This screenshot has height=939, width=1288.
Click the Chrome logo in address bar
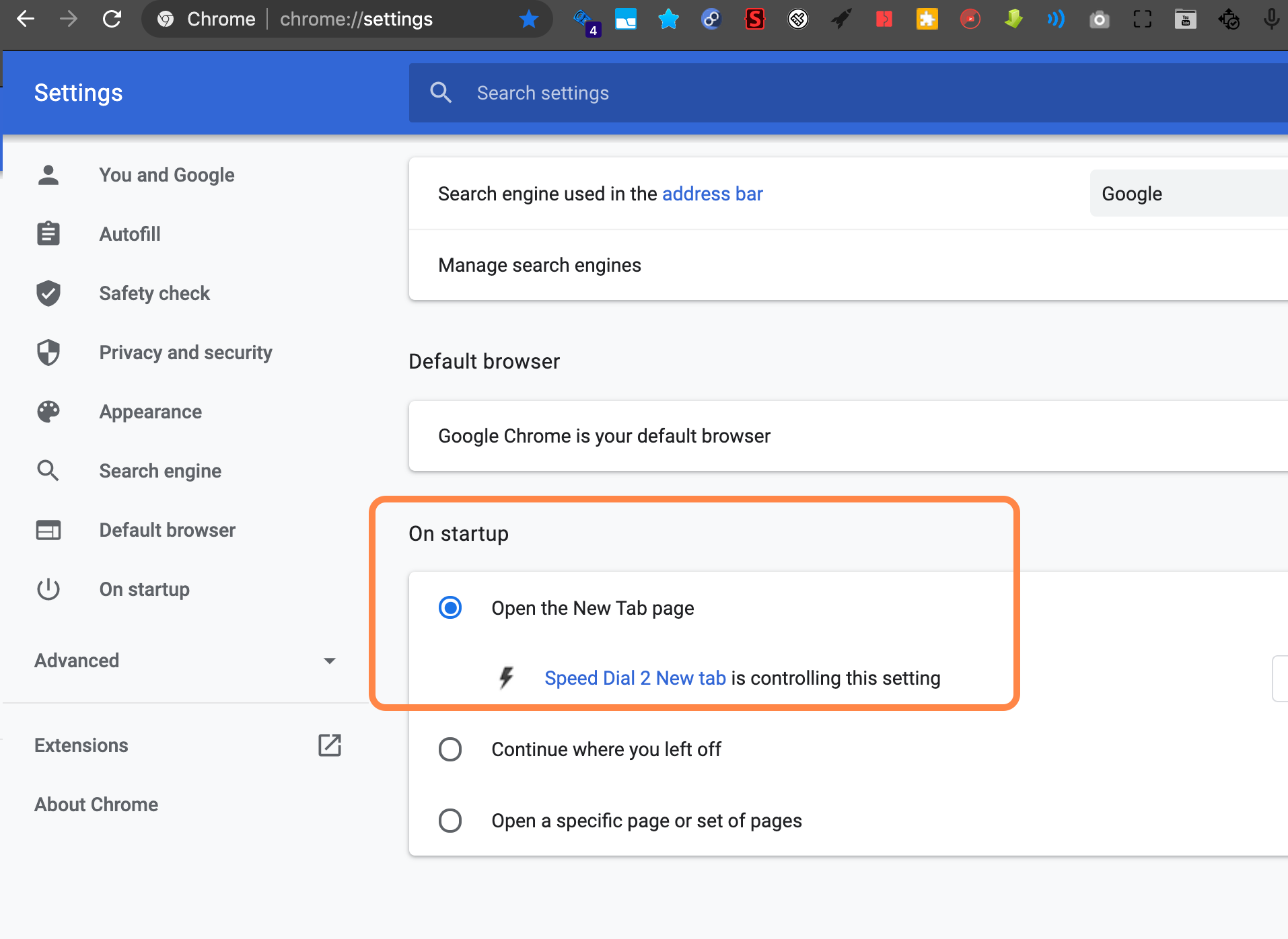tap(166, 19)
